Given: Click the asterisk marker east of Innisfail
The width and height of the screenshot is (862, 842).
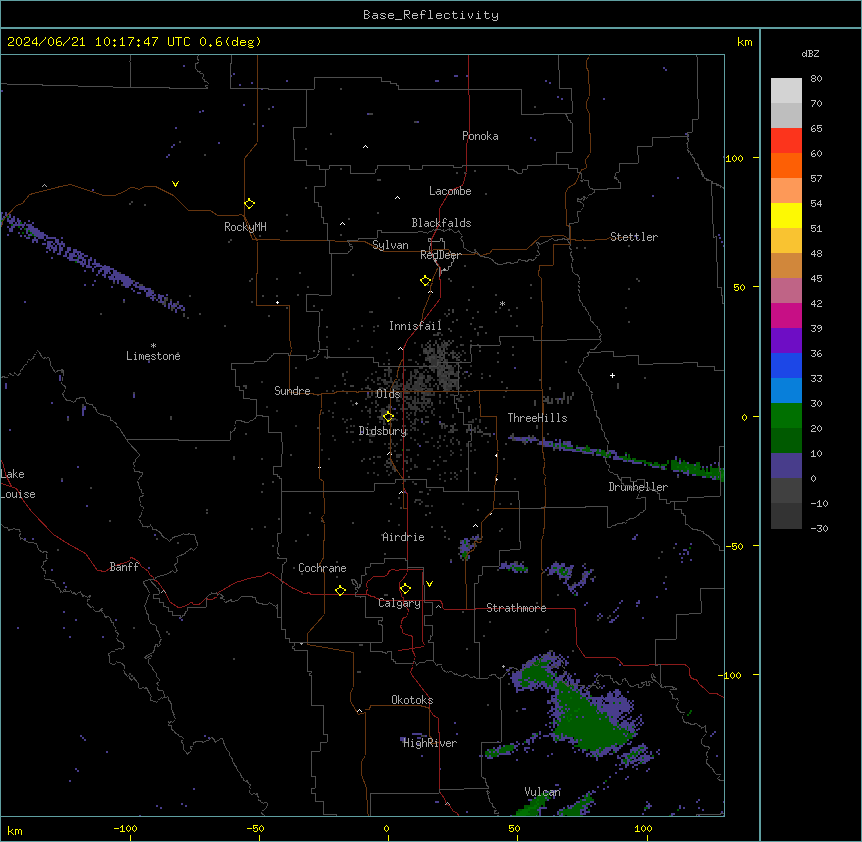Looking at the screenshot, I should pyautogui.click(x=502, y=303).
